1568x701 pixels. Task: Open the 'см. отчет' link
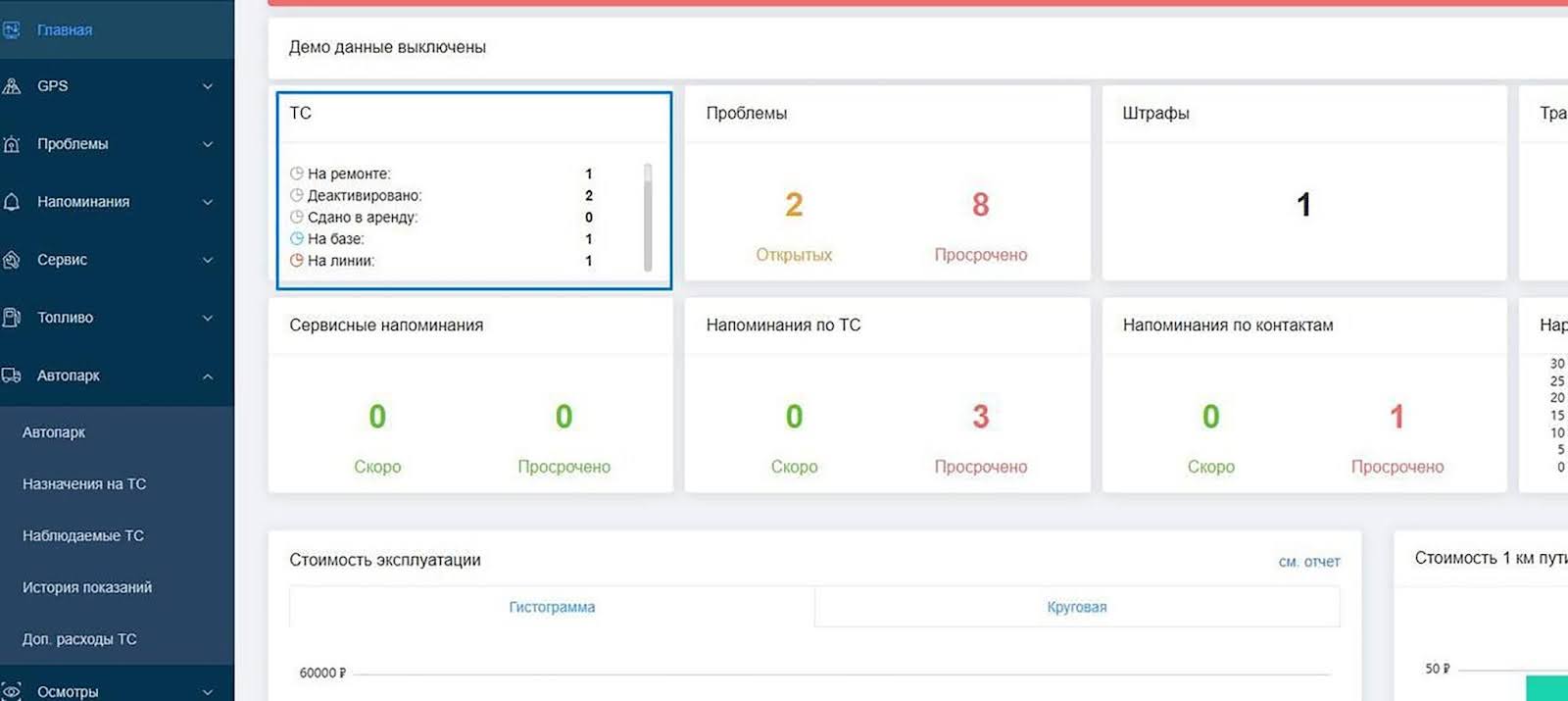tap(1308, 562)
